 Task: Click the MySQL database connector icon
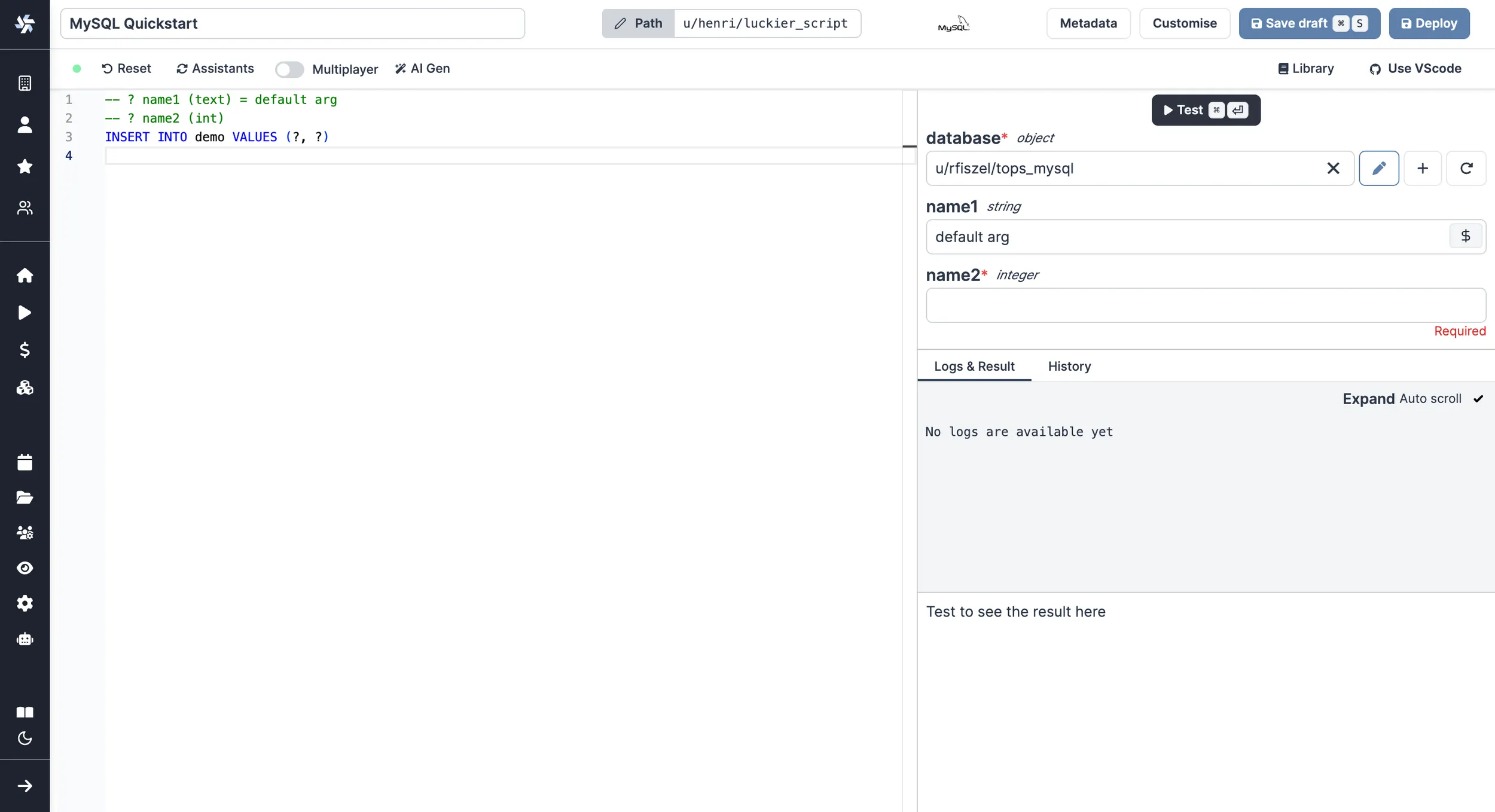953,23
